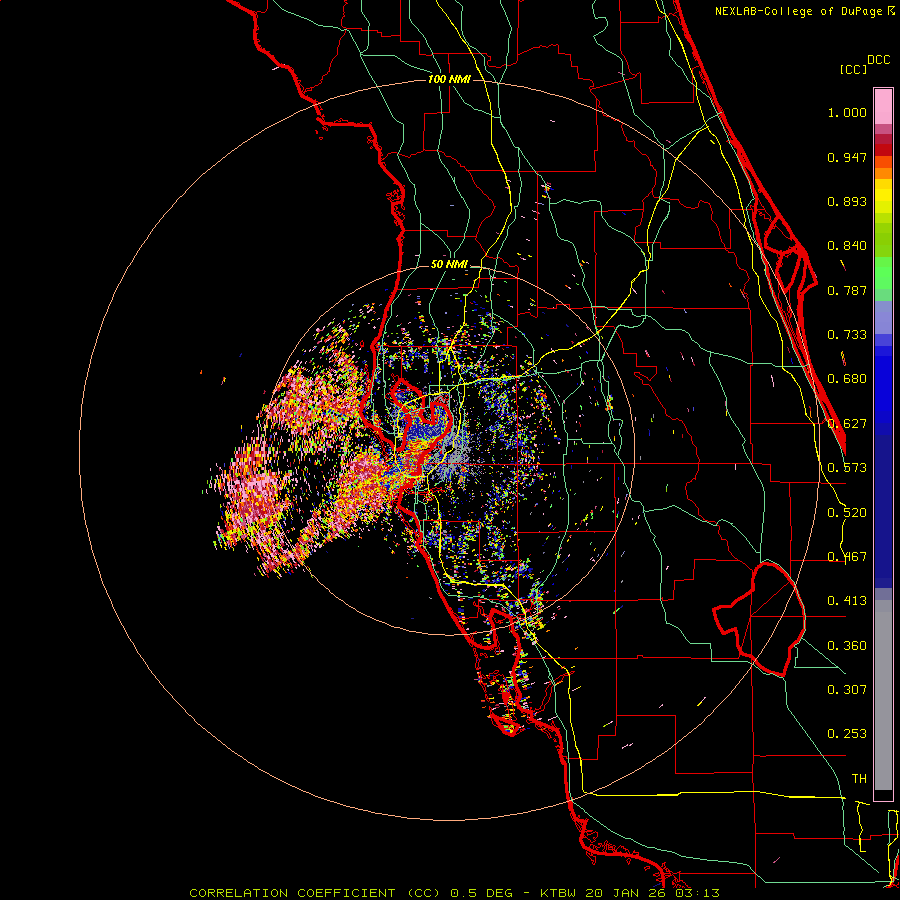Viewport: 900px width, 900px height.
Task: Select the 0.573 scale value
Action: [x=847, y=468]
